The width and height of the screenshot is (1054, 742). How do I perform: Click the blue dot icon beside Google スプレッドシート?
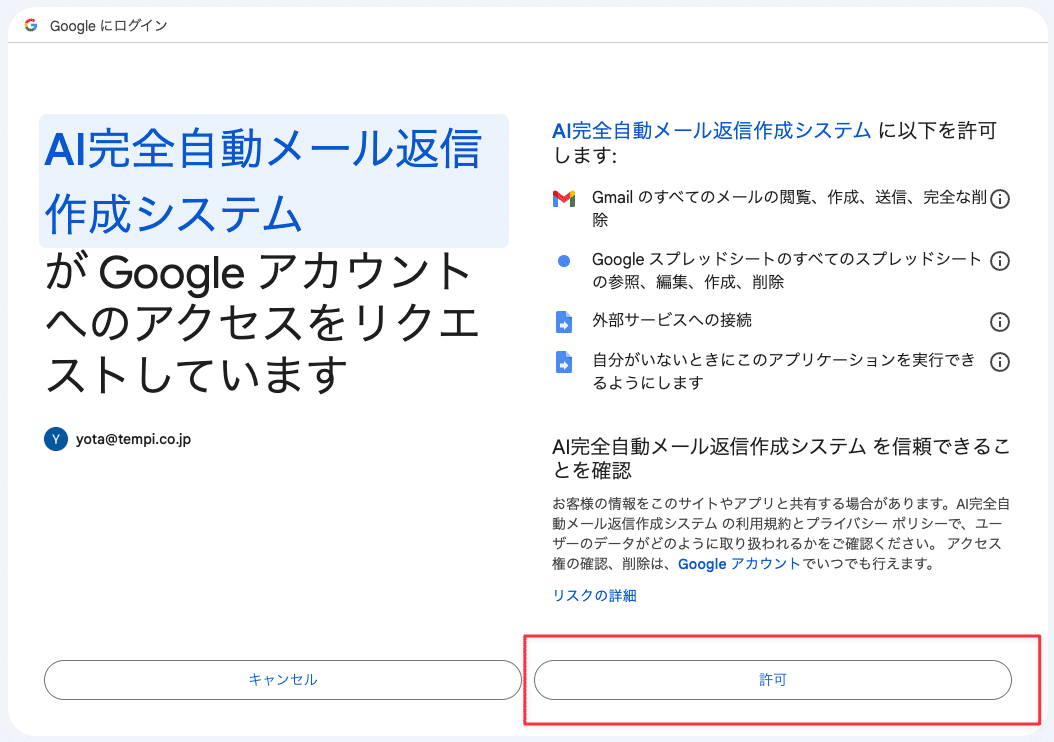coord(563,261)
